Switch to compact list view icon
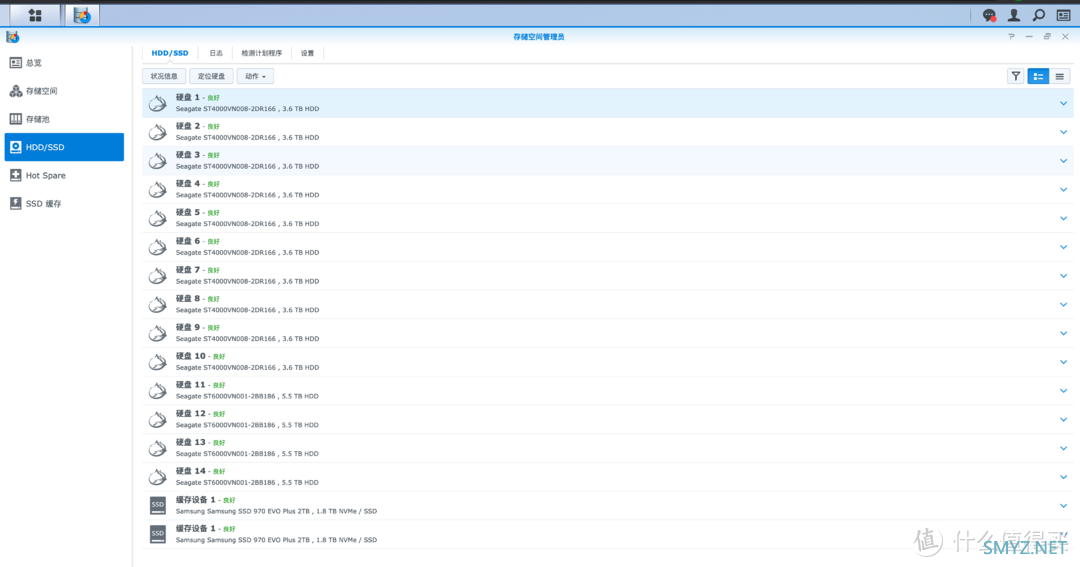1080x567 pixels. [1059, 76]
